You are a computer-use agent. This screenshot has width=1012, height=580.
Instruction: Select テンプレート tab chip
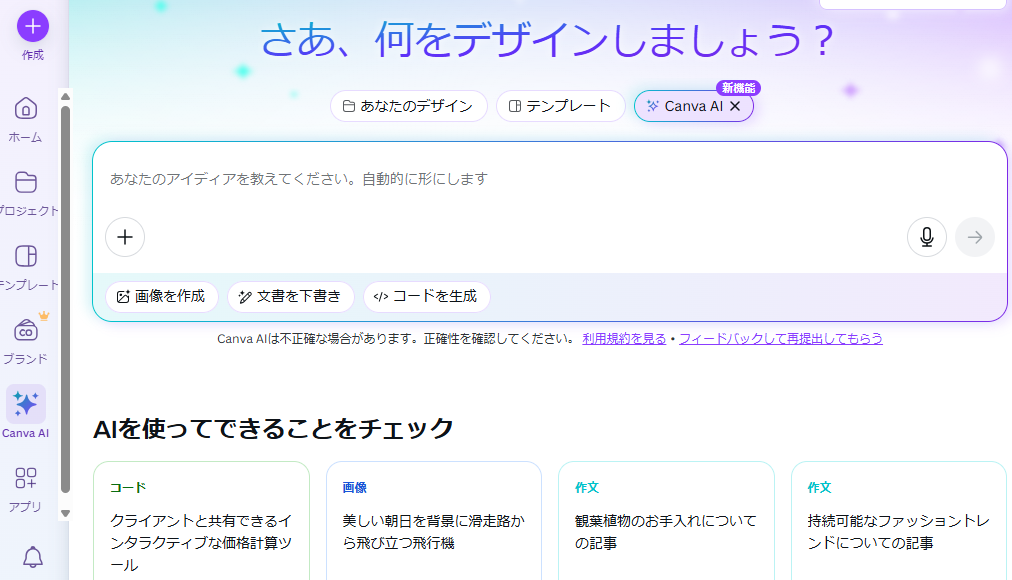click(561, 106)
